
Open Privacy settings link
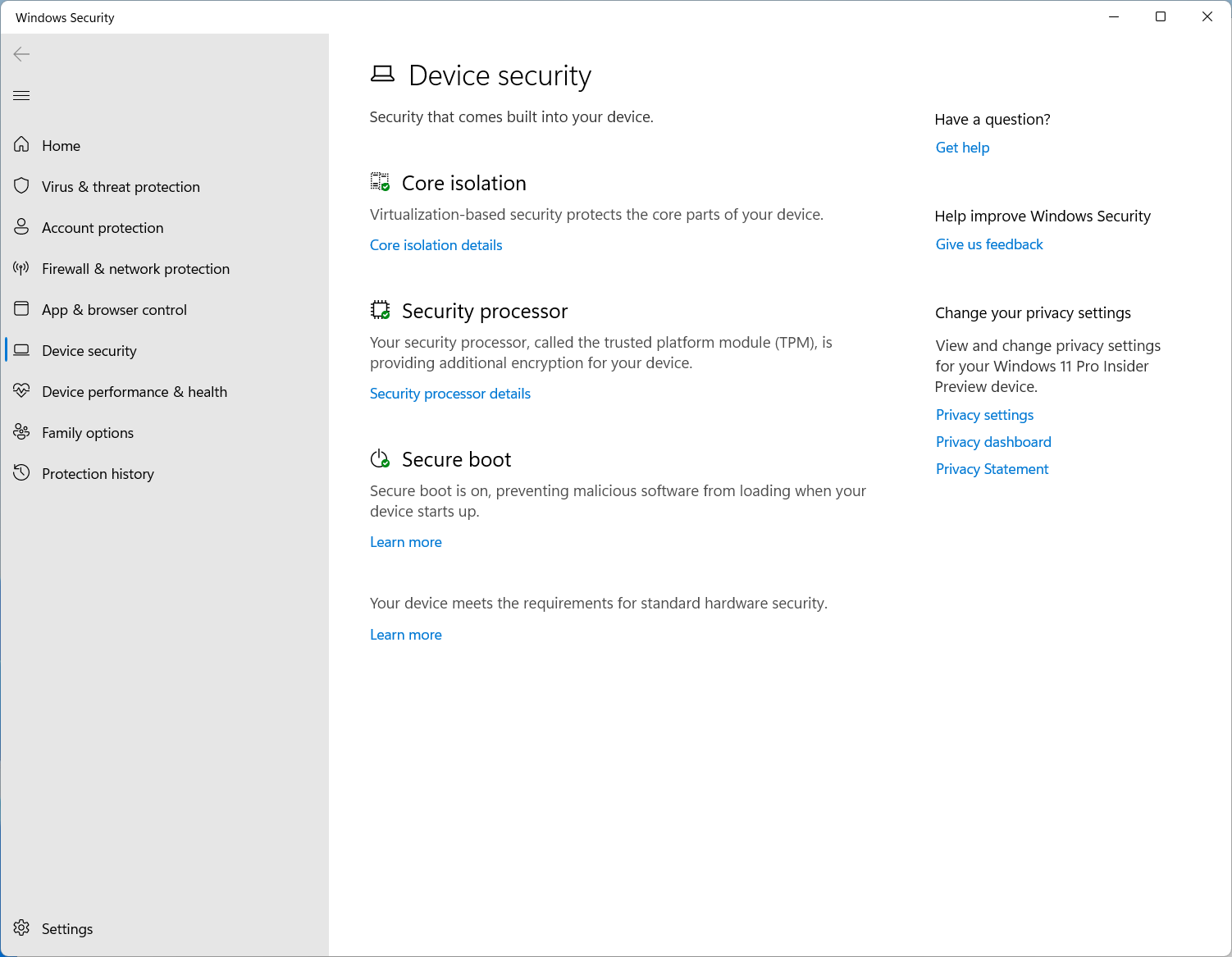point(984,415)
